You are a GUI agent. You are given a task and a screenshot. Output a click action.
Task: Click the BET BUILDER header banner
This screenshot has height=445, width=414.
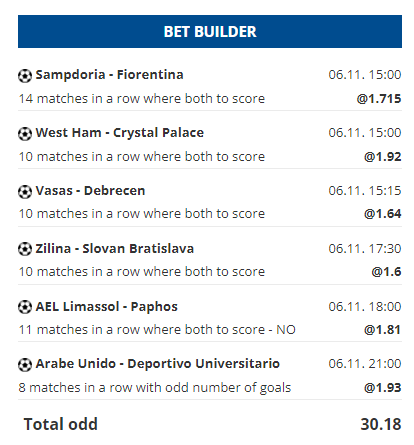pos(210,31)
